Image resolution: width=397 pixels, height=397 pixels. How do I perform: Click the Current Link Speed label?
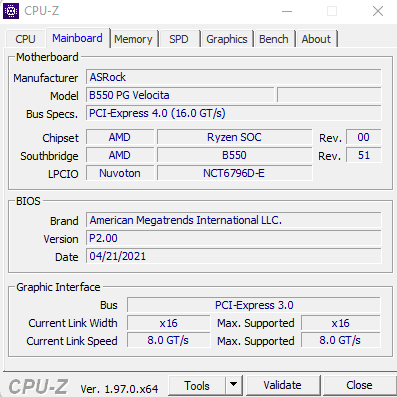point(72,341)
